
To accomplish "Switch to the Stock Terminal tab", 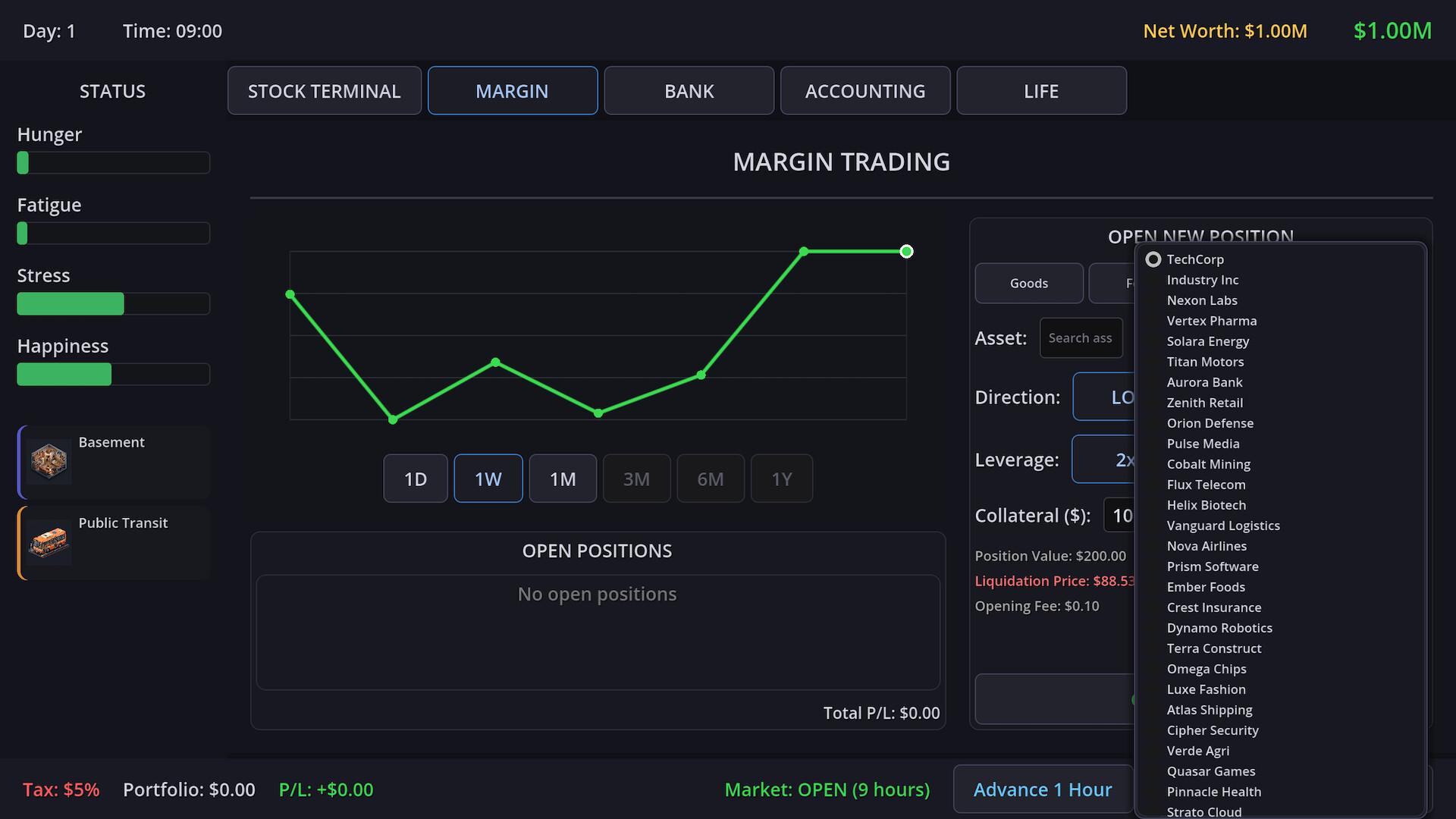I will pos(324,91).
